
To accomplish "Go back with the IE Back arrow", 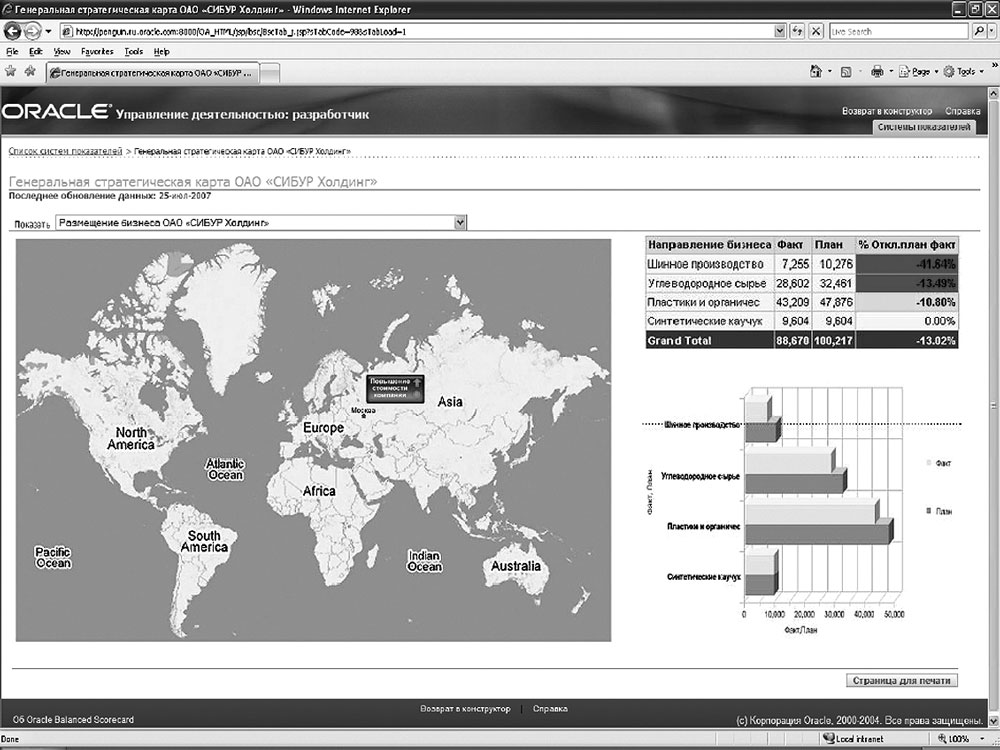I will [12, 31].
